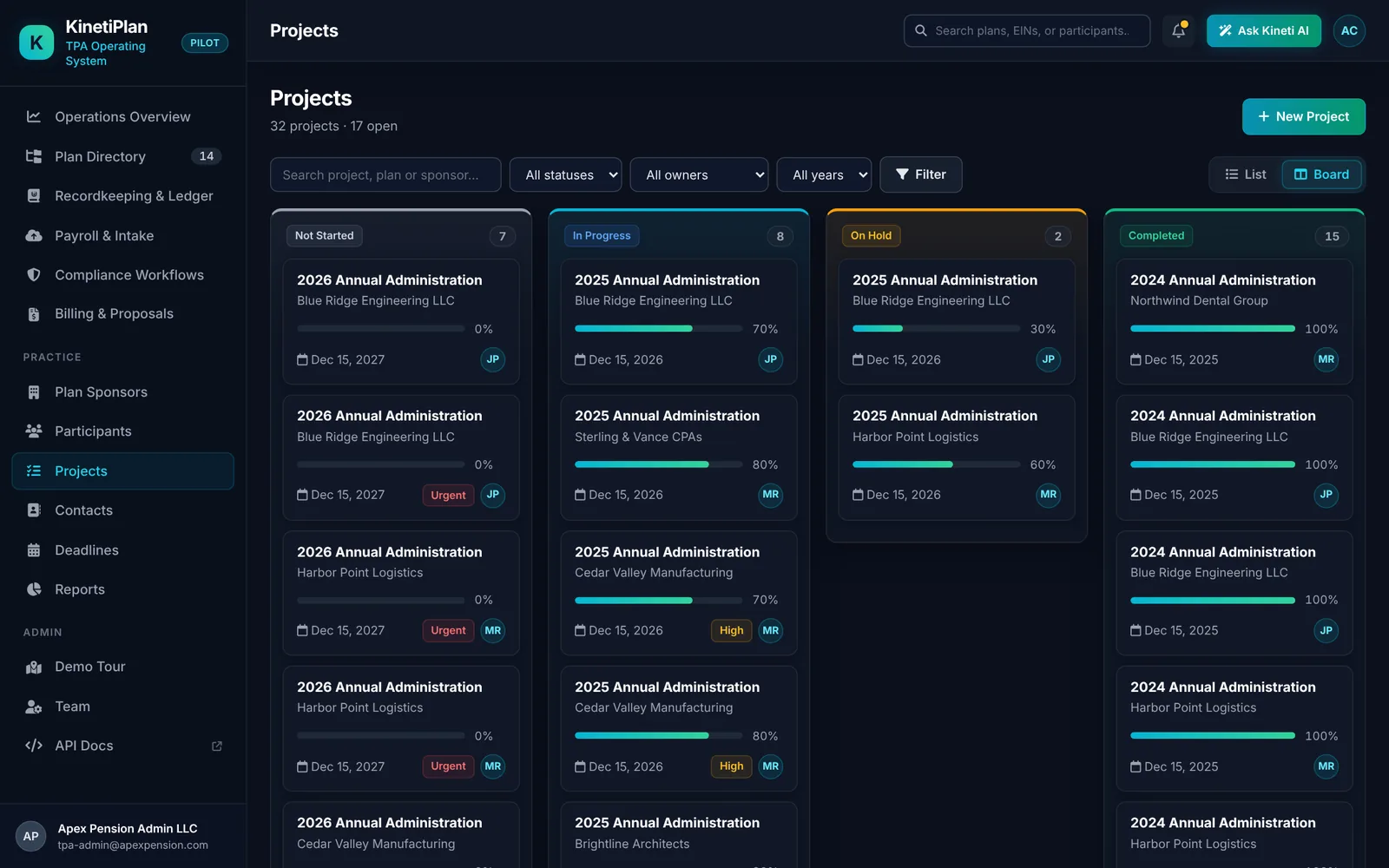
Task: Click the Ask Kineti AI button
Action: click(1263, 30)
